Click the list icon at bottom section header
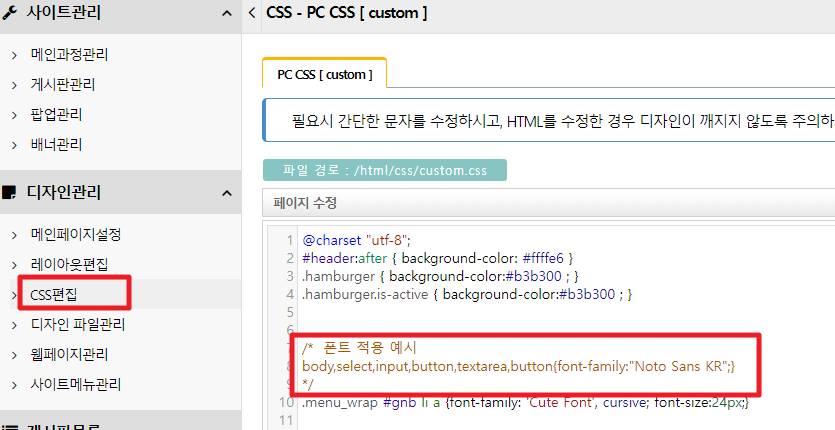Viewport: 835px width, 430px height. (x=10, y=423)
